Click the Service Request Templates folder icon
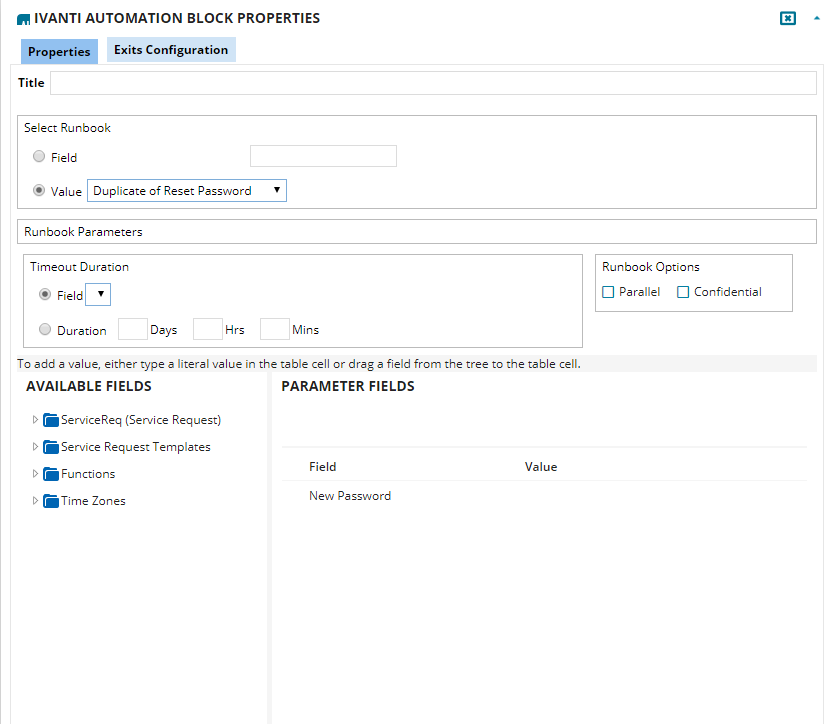This screenshot has width=834, height=724. coord(51,447)
